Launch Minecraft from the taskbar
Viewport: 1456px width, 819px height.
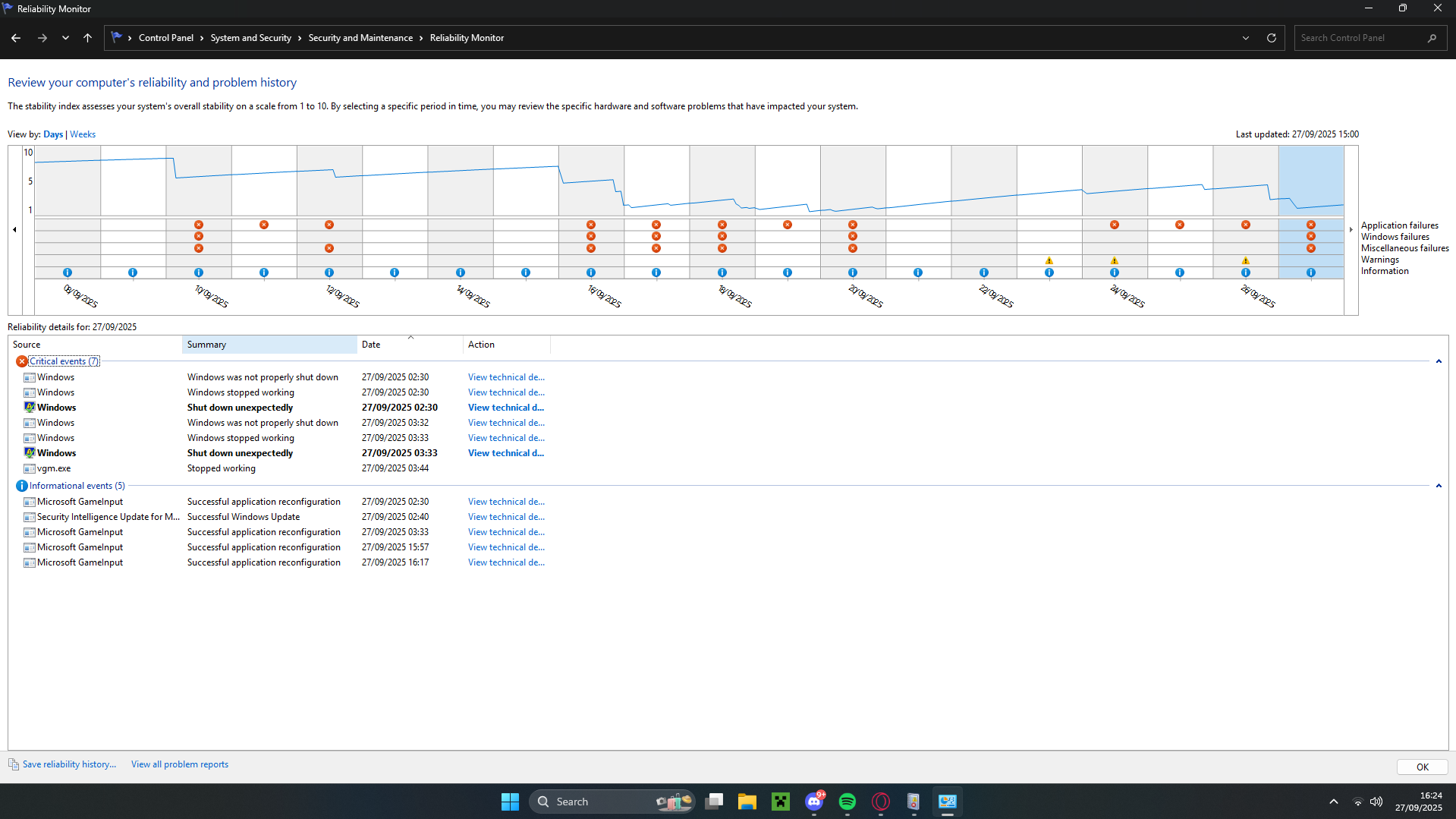pos(781,802)
